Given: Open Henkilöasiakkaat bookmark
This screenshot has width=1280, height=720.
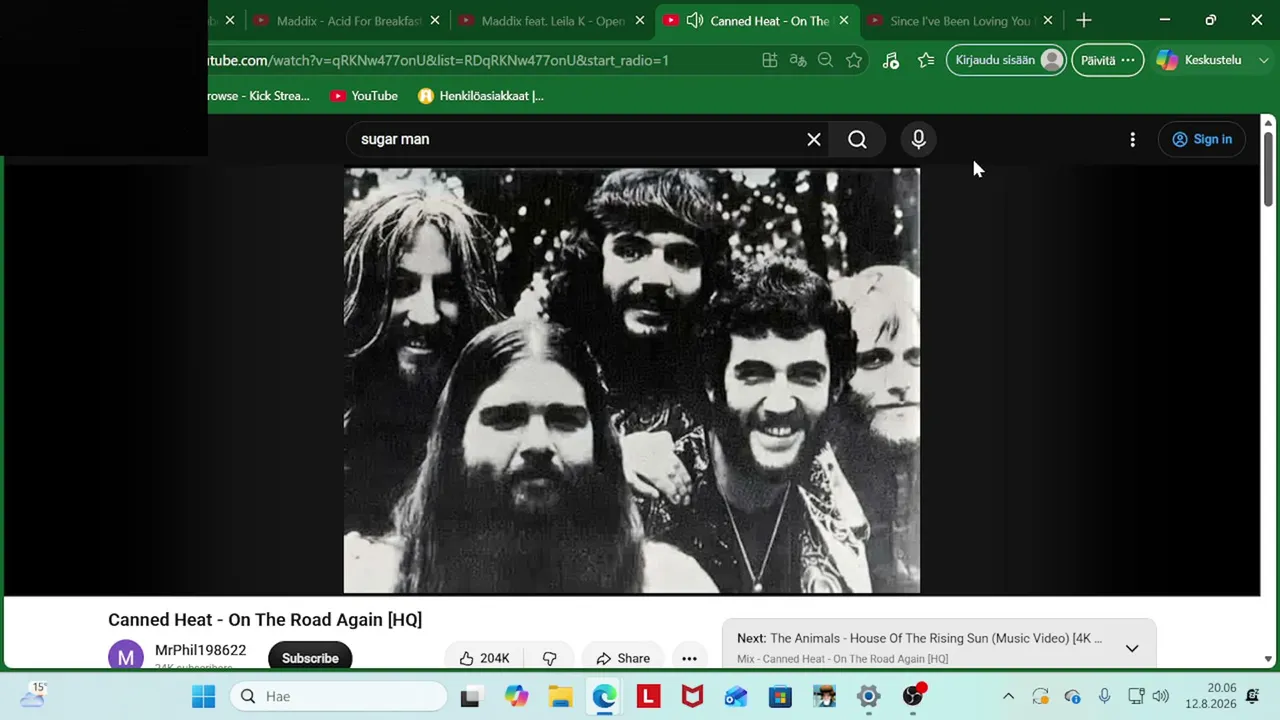Looking at the screenshot, I should coord(481,96).
